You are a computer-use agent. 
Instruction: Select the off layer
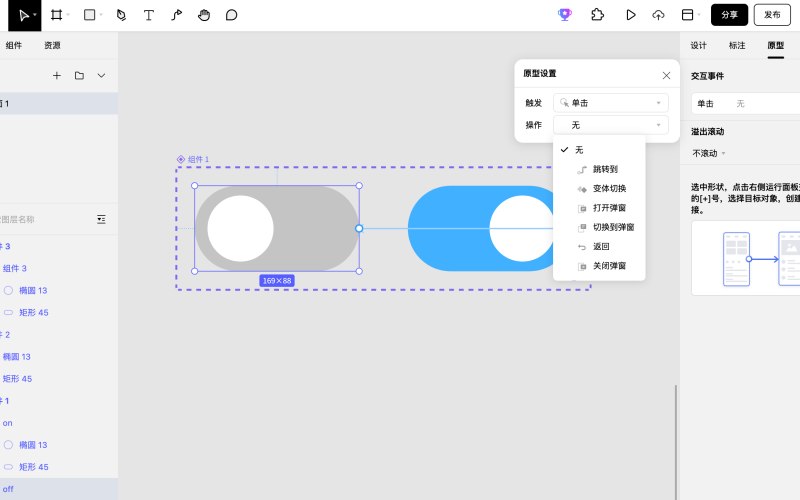59,489
